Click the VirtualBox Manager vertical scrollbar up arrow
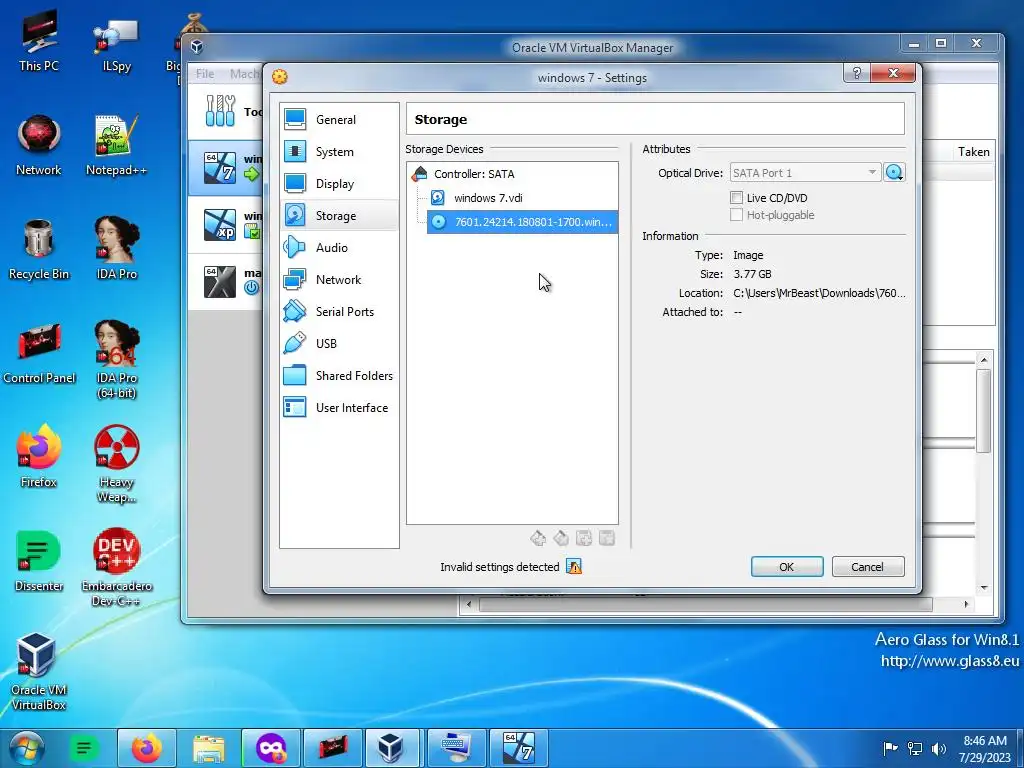Screen dimensions: 1024x768 pyautogui.click(x=984, y=359)
